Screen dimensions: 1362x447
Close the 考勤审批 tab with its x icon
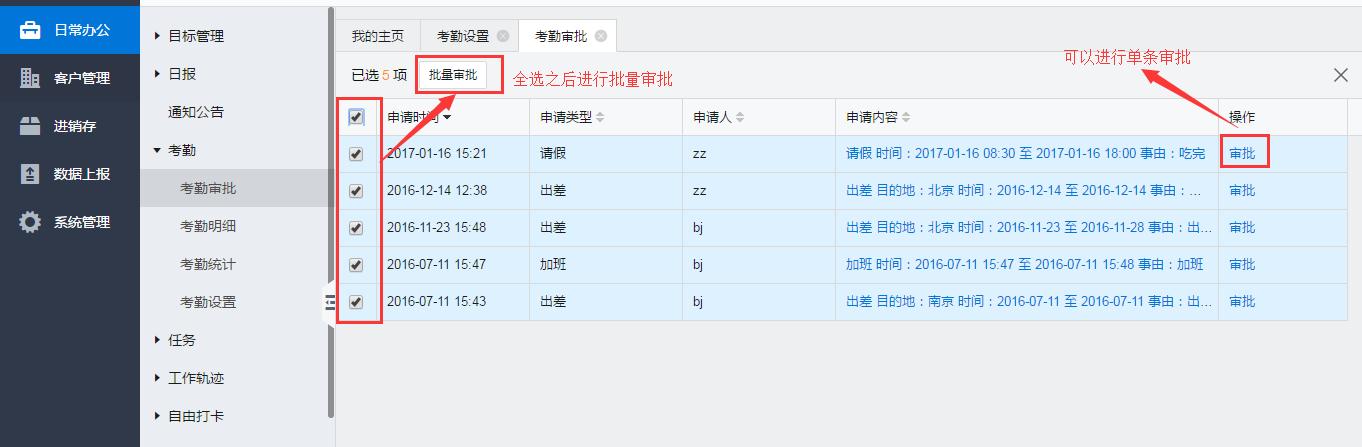click(600, 36)
